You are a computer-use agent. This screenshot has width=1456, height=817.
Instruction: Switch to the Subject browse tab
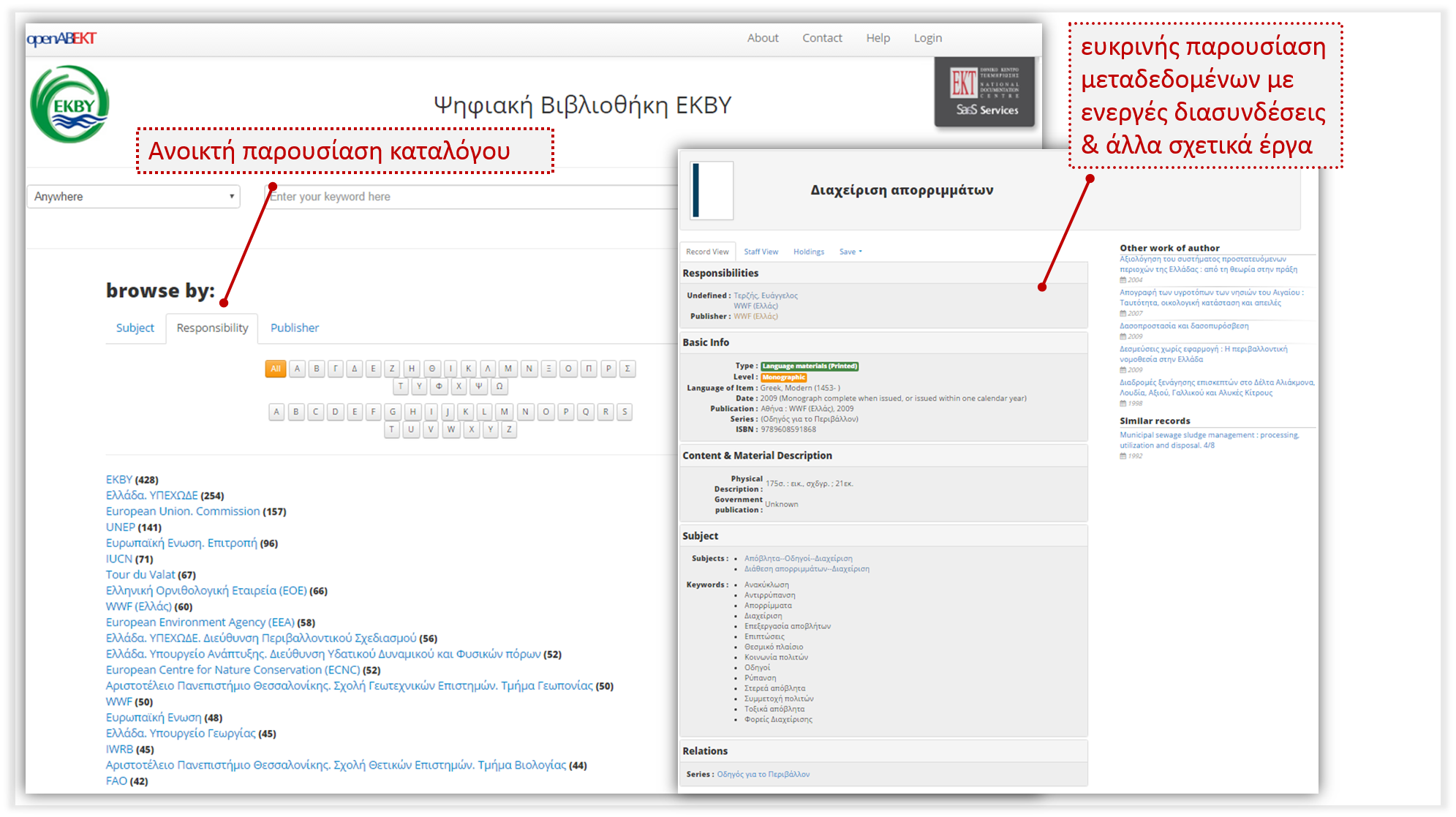pos(135,328)
